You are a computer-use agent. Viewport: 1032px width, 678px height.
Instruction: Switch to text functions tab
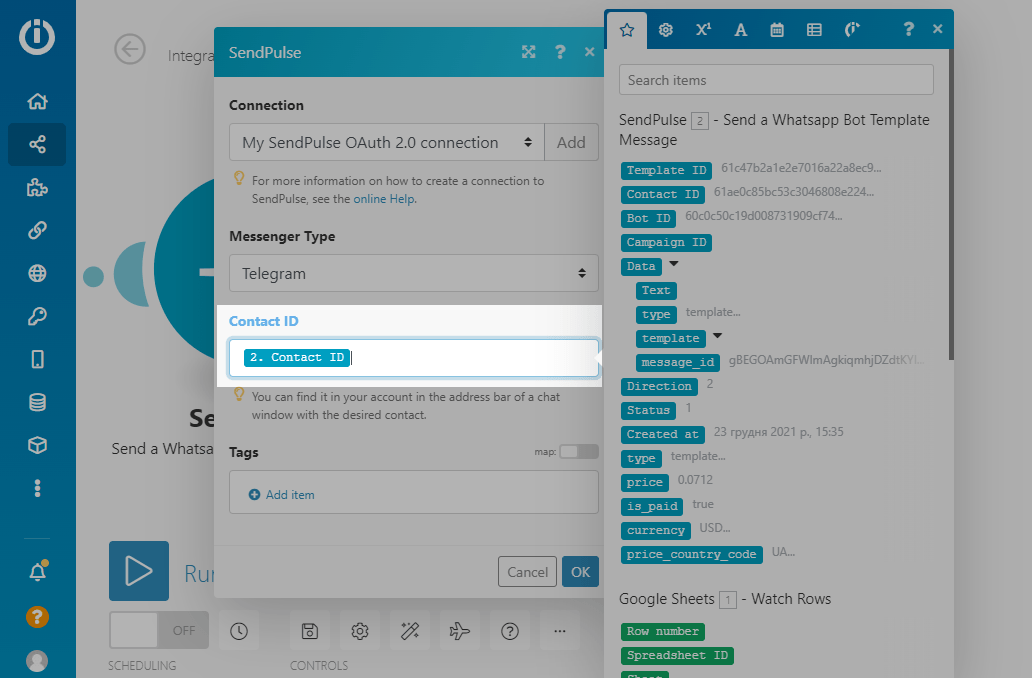(x=740, y=30)
